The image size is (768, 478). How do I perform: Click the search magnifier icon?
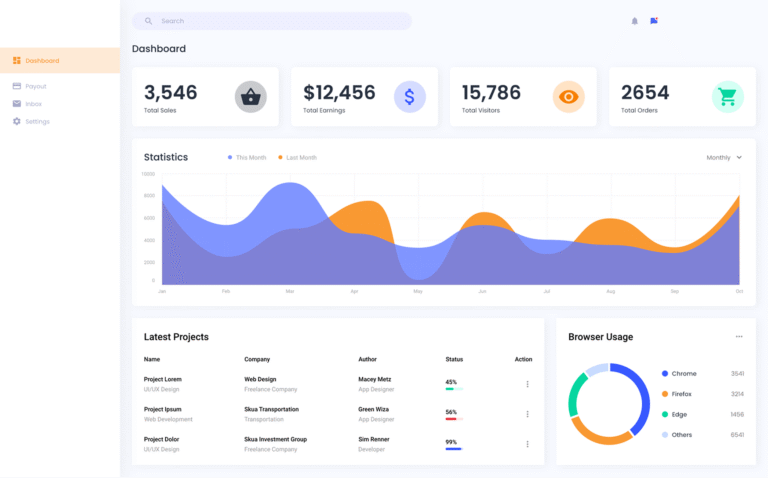pos(148,21)
